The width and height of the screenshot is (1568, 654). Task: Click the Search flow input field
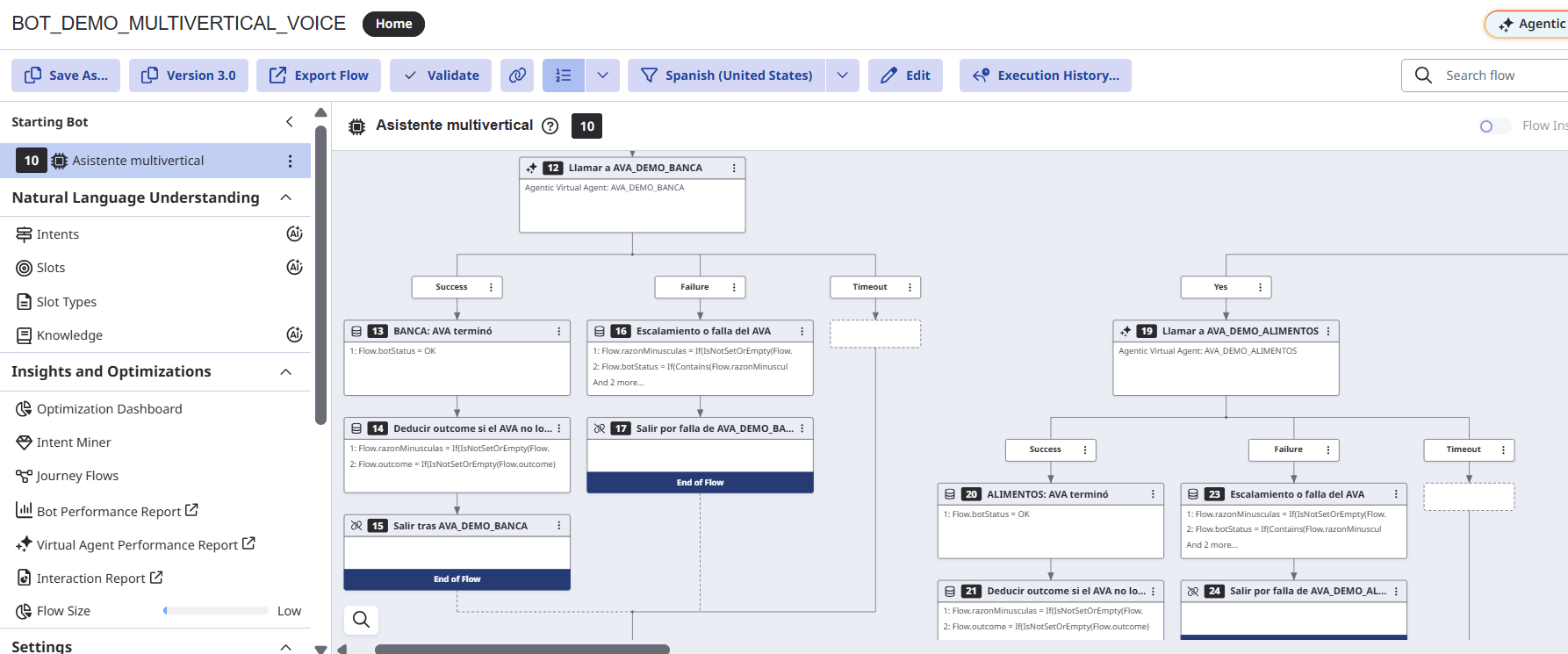1485,75
